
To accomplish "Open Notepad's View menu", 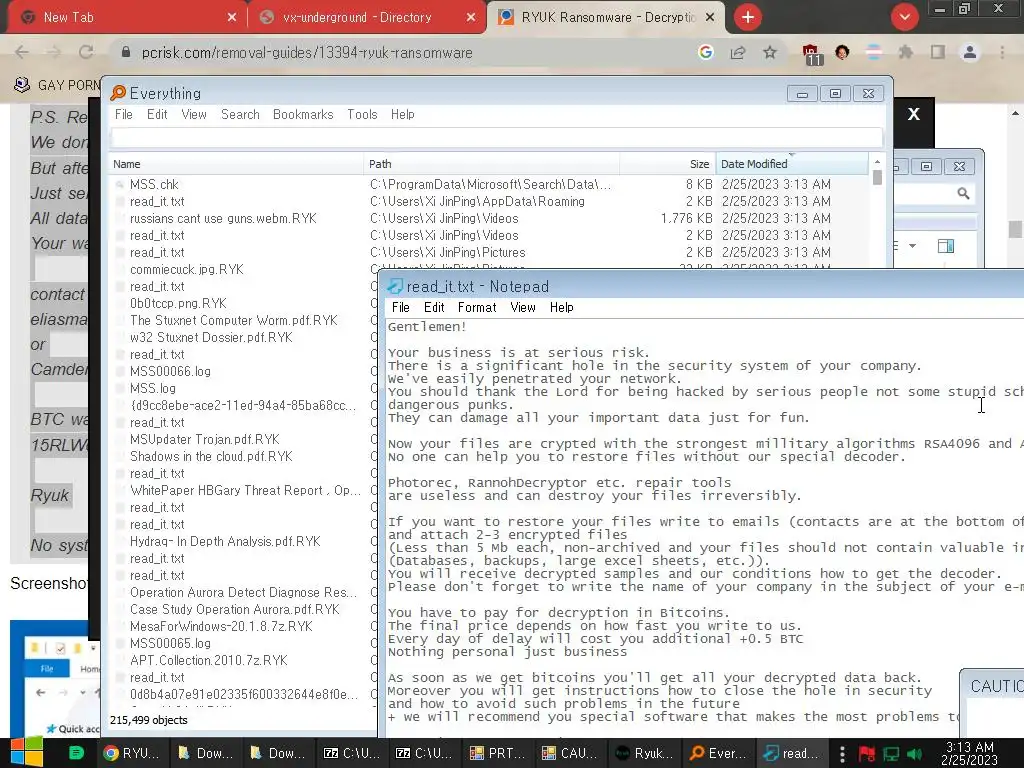I will [x=522, y=308].
